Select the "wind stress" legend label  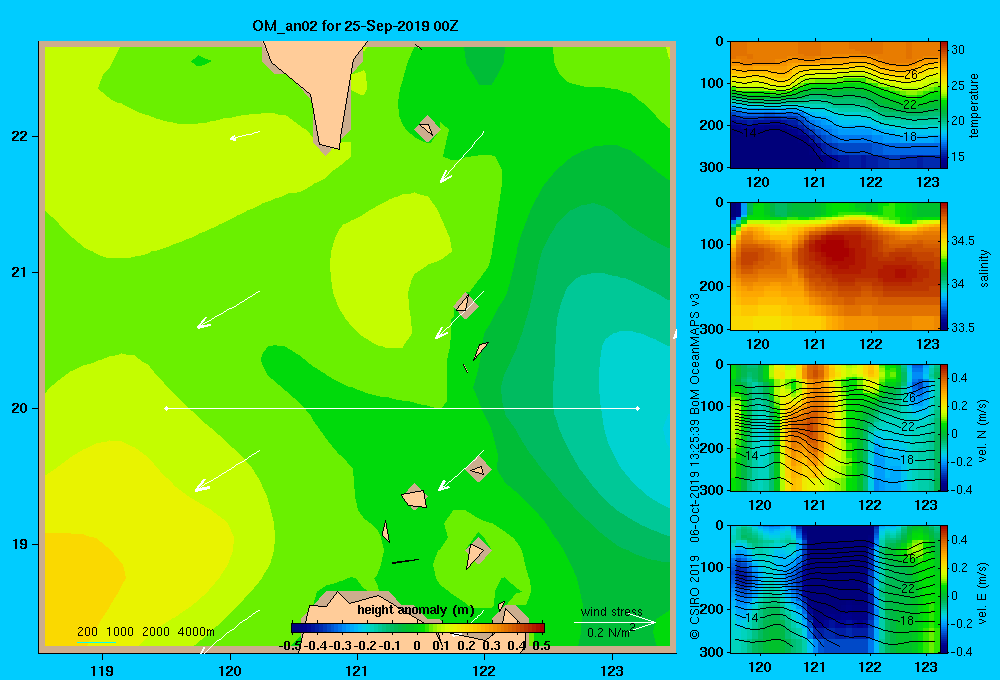pyautogui.click(x=612, y=611)
